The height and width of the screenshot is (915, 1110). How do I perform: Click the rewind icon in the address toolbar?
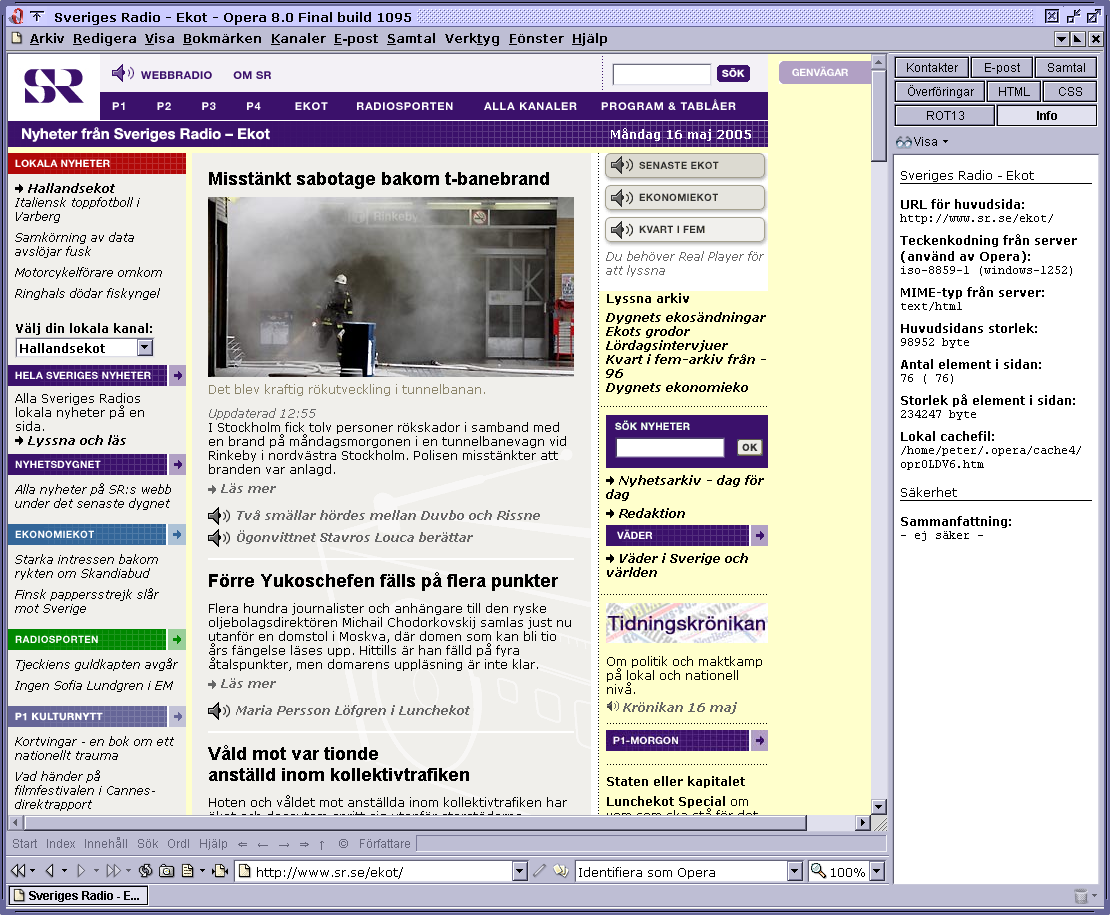17,871
